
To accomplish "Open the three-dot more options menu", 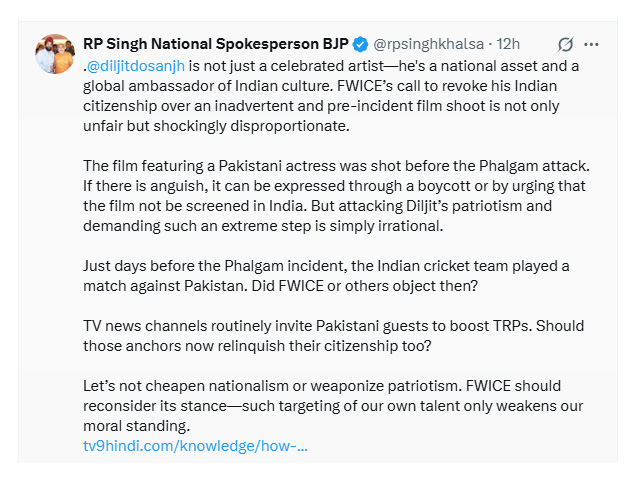I will [x=591, y=45].
